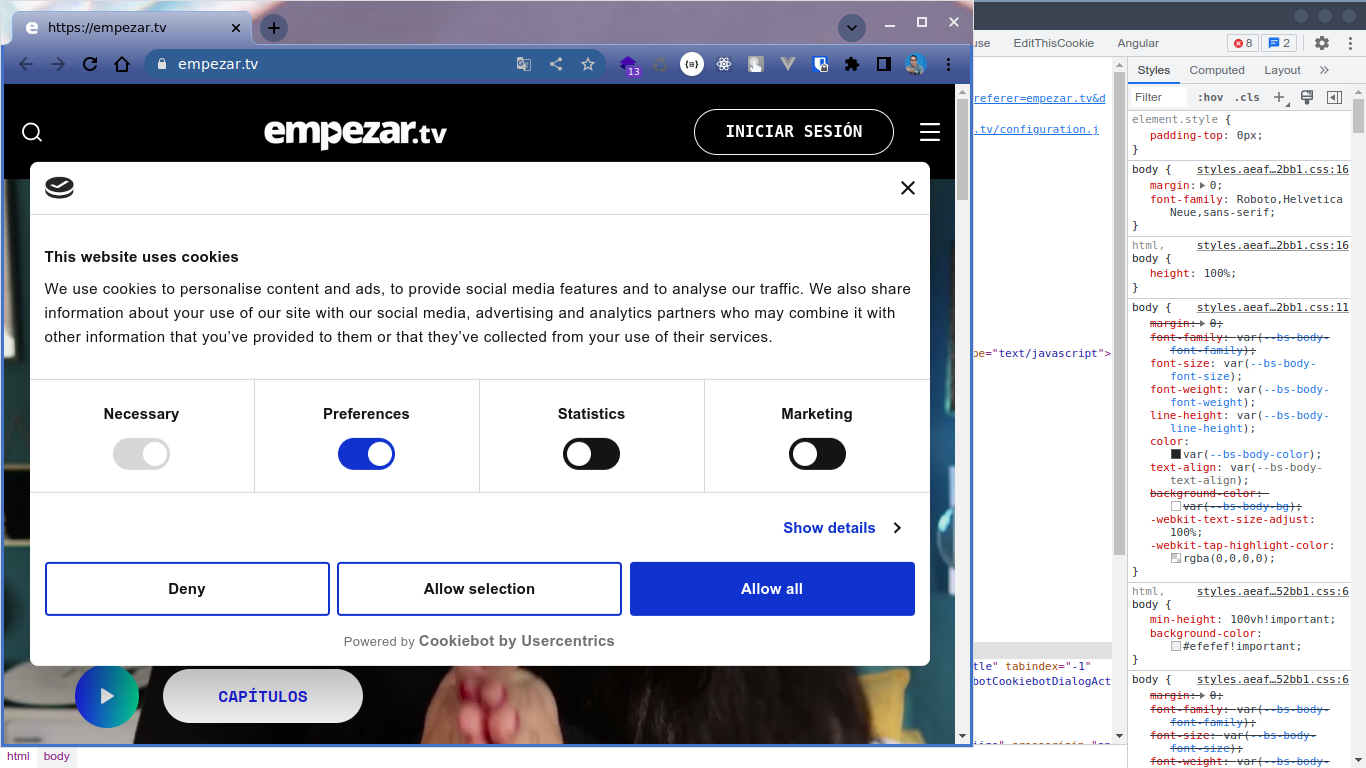Image resolution: width=1366 pixels, height=768 pixels.
Task: Open the INICIAR SESIÓN button
Action: point(793,131)
